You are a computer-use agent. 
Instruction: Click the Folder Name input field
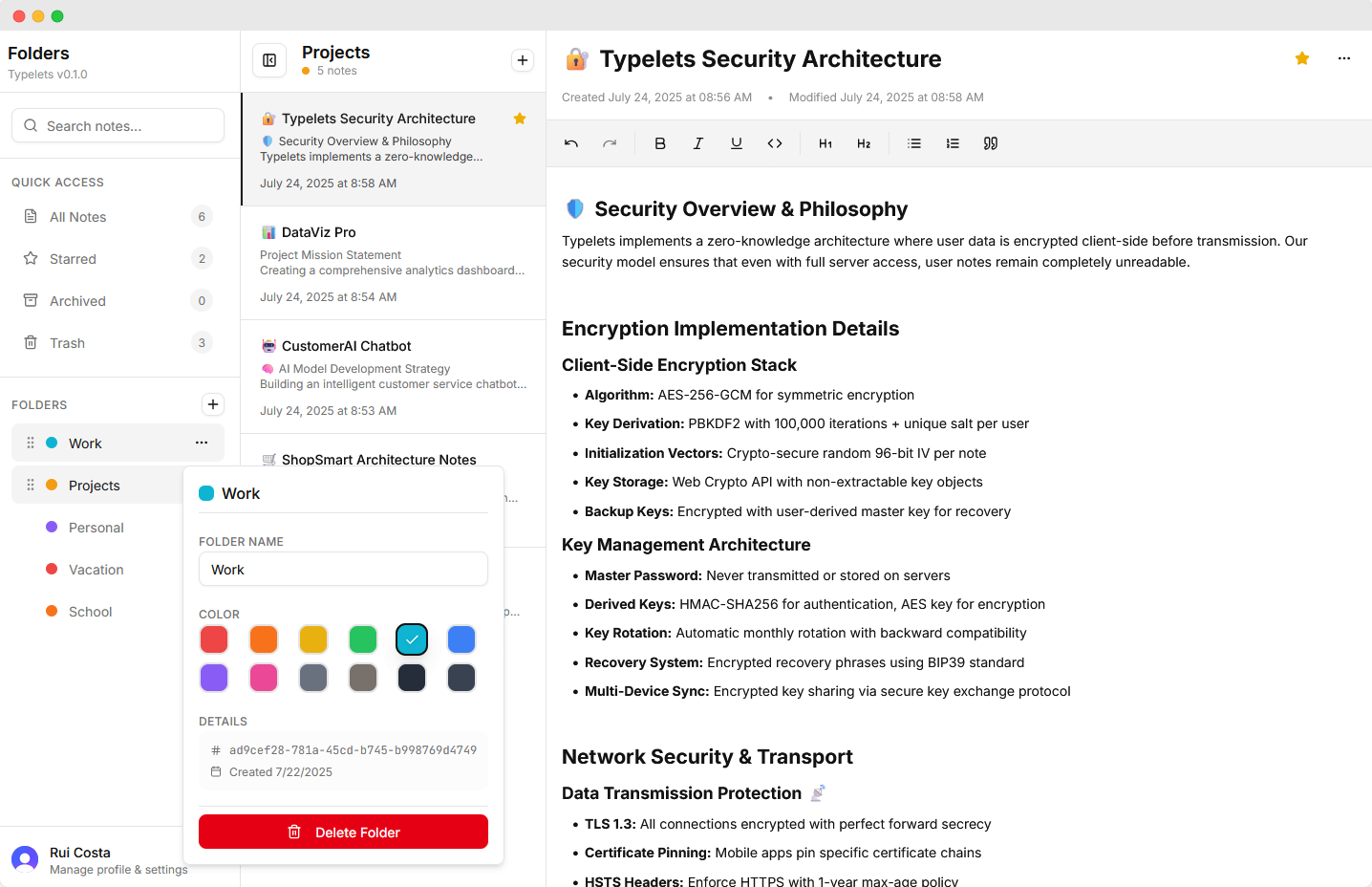(343, 569)
